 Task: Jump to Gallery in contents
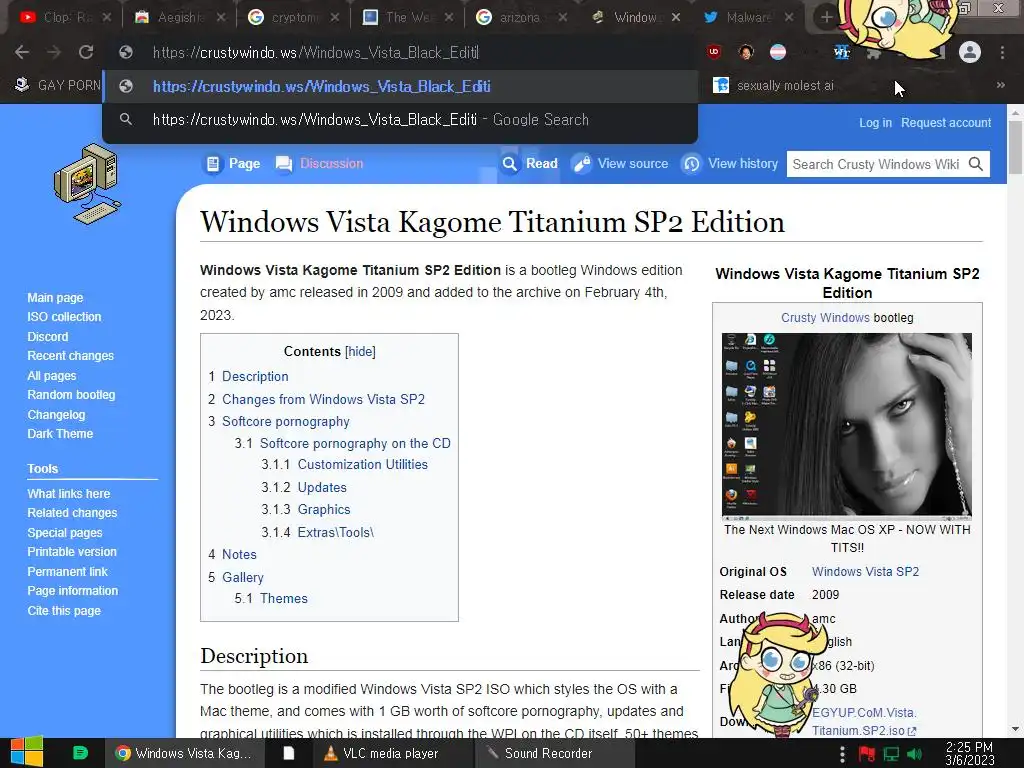[x=242, y=577]
